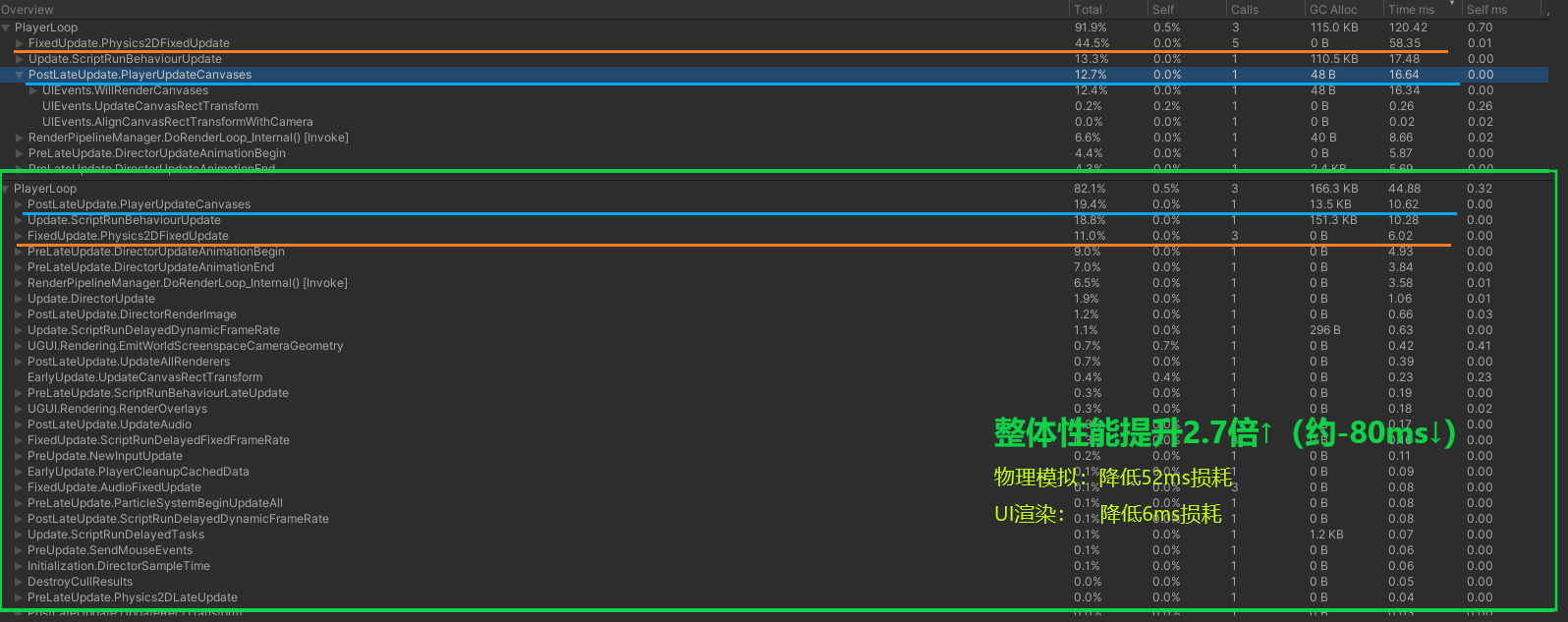Expand FixedUpdate.Physics2DFixedUpdate in the upper capture
The height and width of the screenshot is (622, 1568).
click(20, 43)
